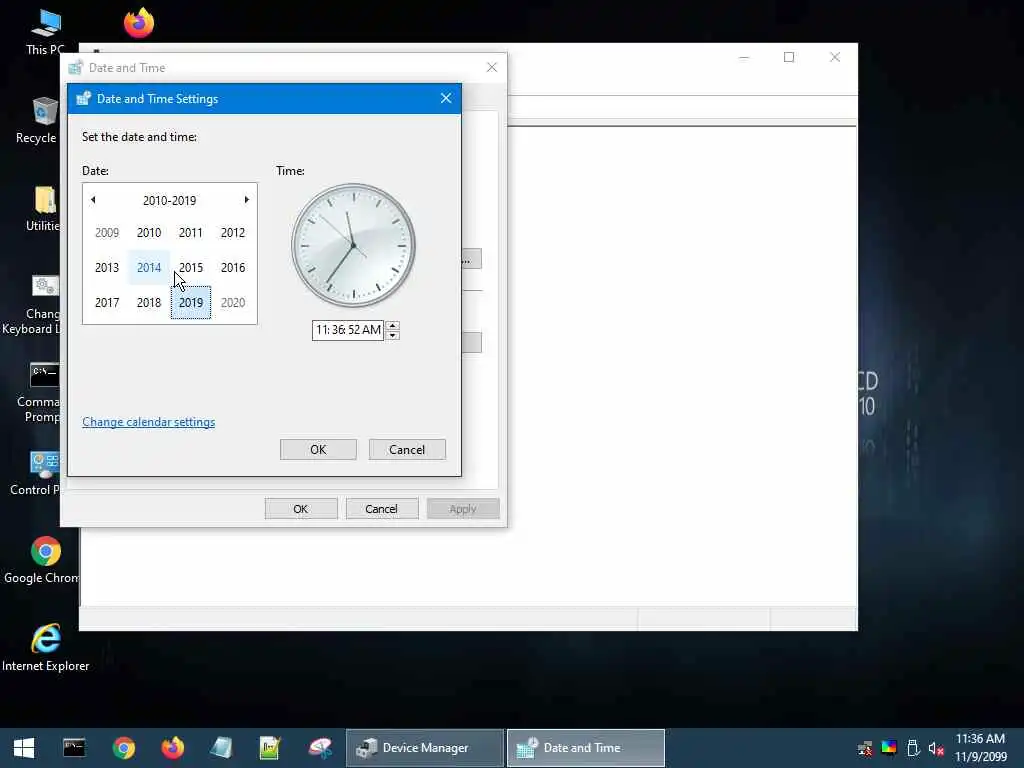
Task: Open the Utilities folder on the desktop
Action: (44, 209)
